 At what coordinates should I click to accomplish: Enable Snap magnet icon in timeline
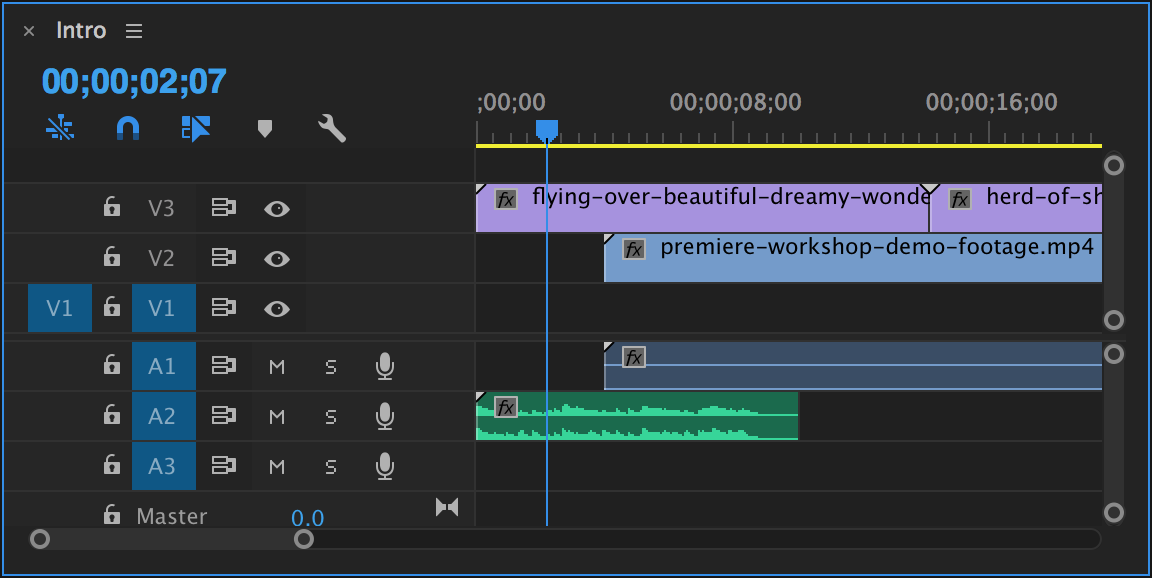point(128,128)
